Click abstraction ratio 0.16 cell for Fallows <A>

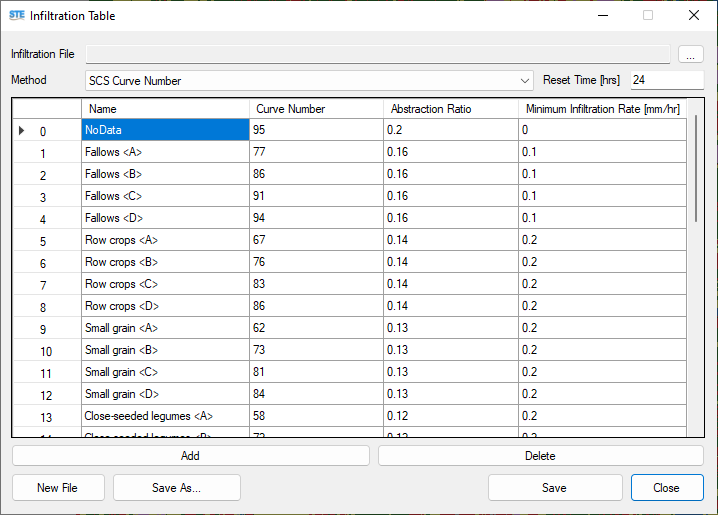click(451, 152)
